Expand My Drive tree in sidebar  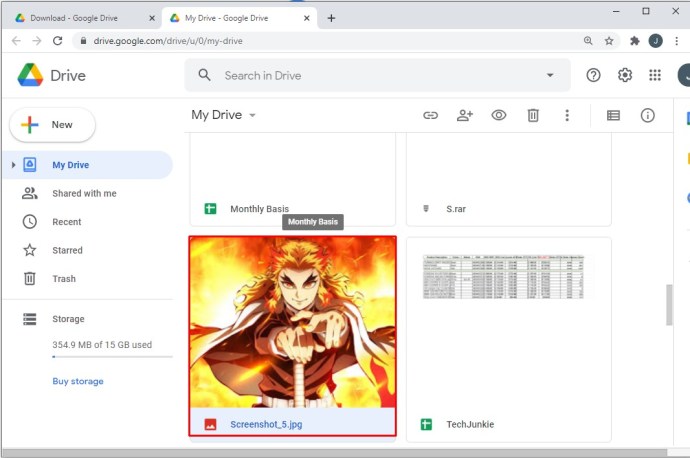click(13, 165)
